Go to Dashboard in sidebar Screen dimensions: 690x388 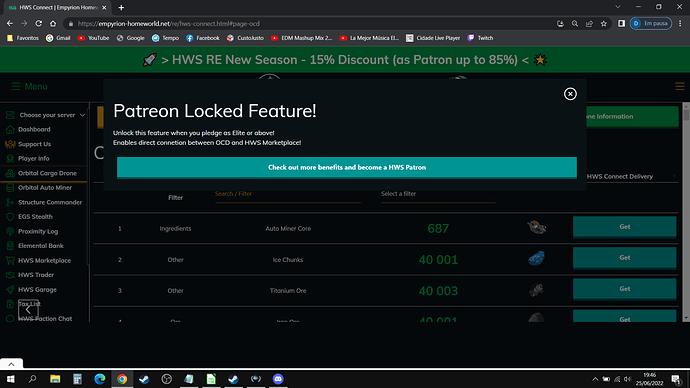click(x=34, y=129)
